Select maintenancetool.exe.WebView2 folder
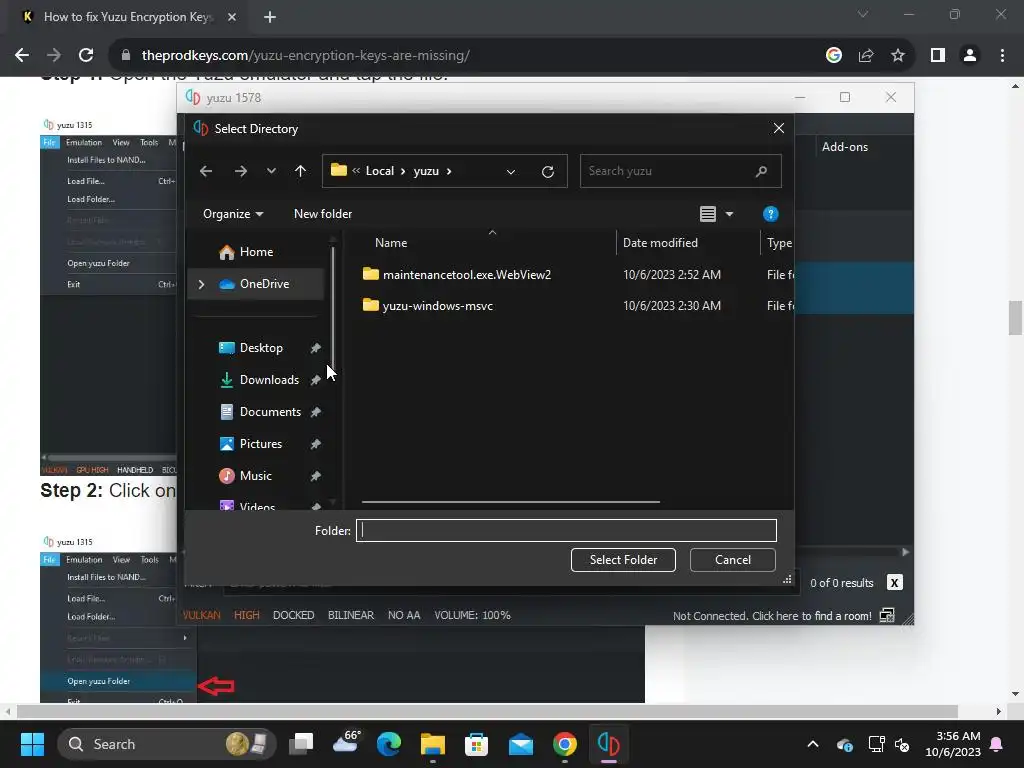The width and height of the screenshot is (1024, 768). [x=466, y=275]
